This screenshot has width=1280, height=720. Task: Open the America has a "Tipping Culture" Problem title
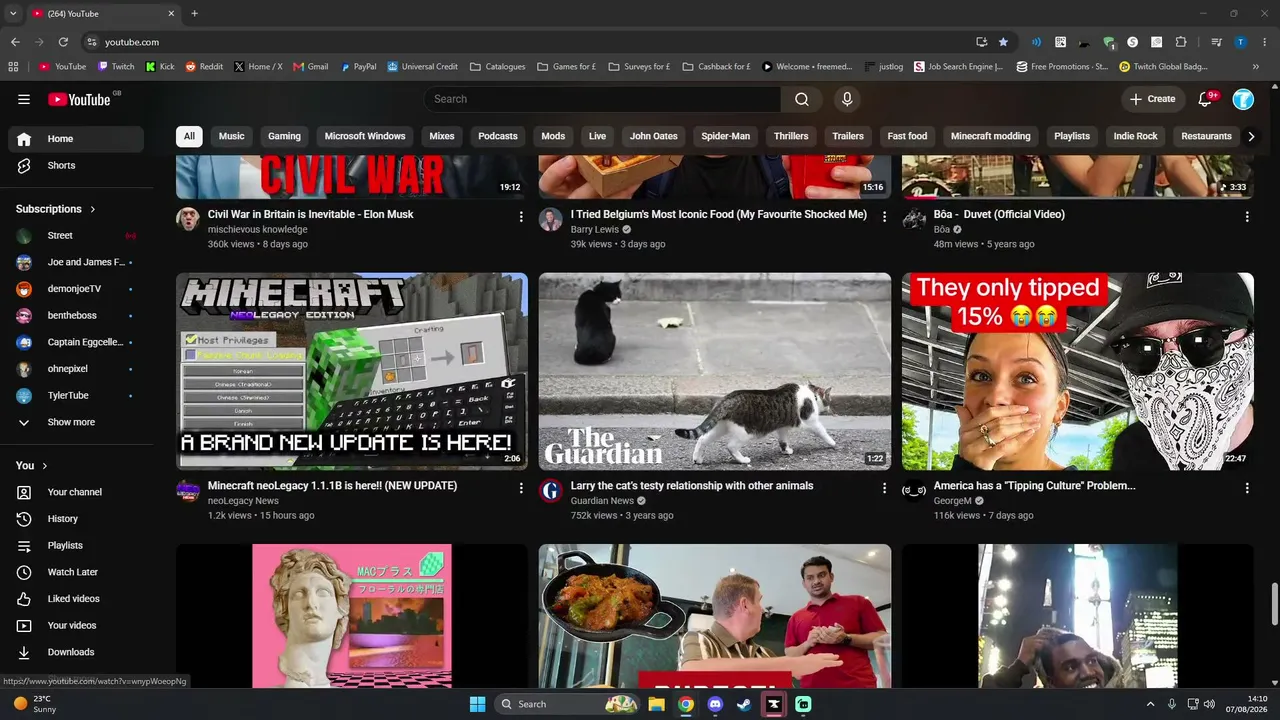click(x=1034, y=486)
